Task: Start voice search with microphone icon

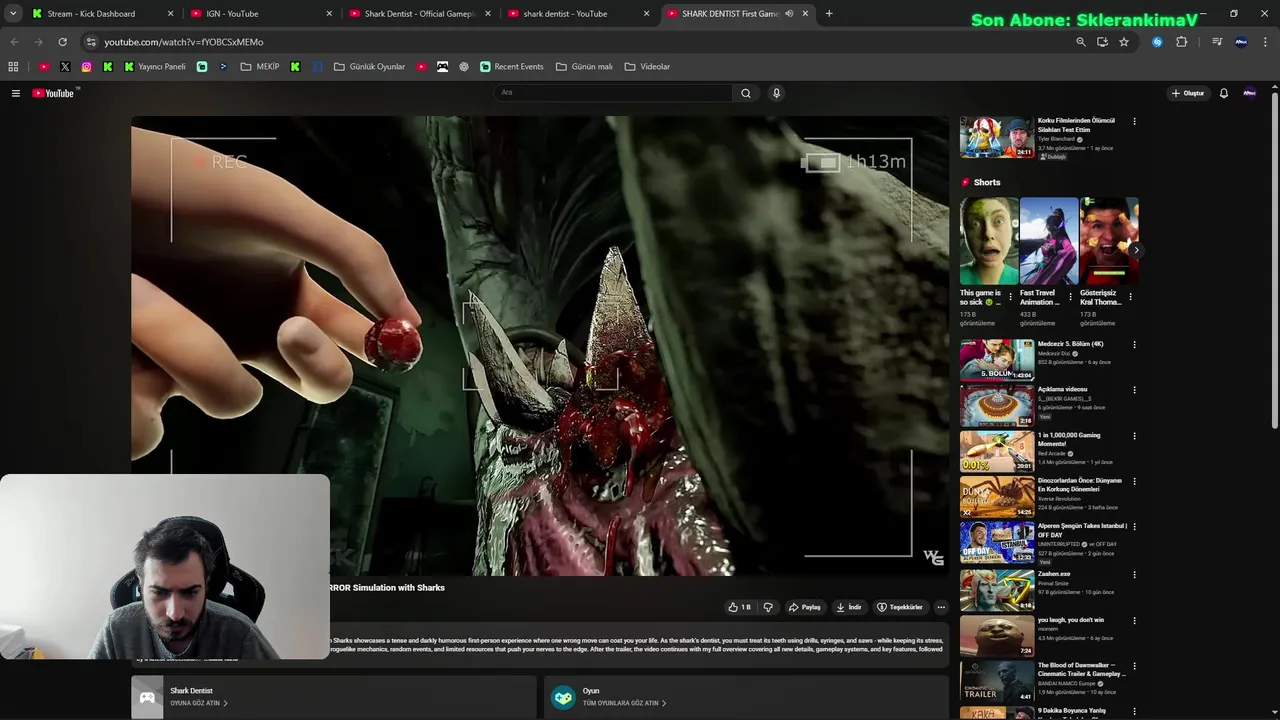Action: pyautogui.click(x=776, y=93)
